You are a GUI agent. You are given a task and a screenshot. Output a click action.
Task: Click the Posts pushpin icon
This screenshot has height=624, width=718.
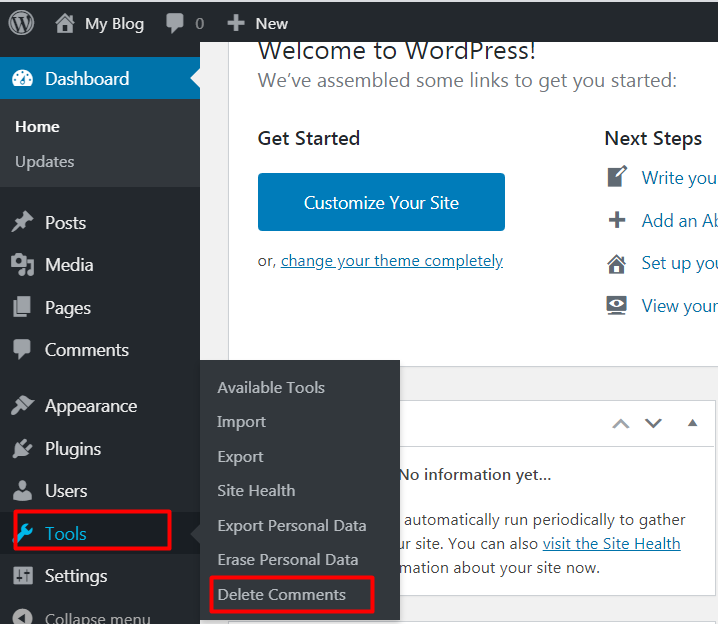click(22, 222)
